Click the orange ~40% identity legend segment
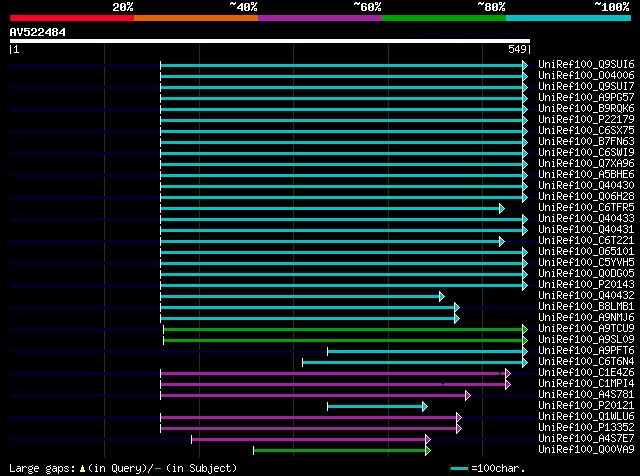 [196, 18]
